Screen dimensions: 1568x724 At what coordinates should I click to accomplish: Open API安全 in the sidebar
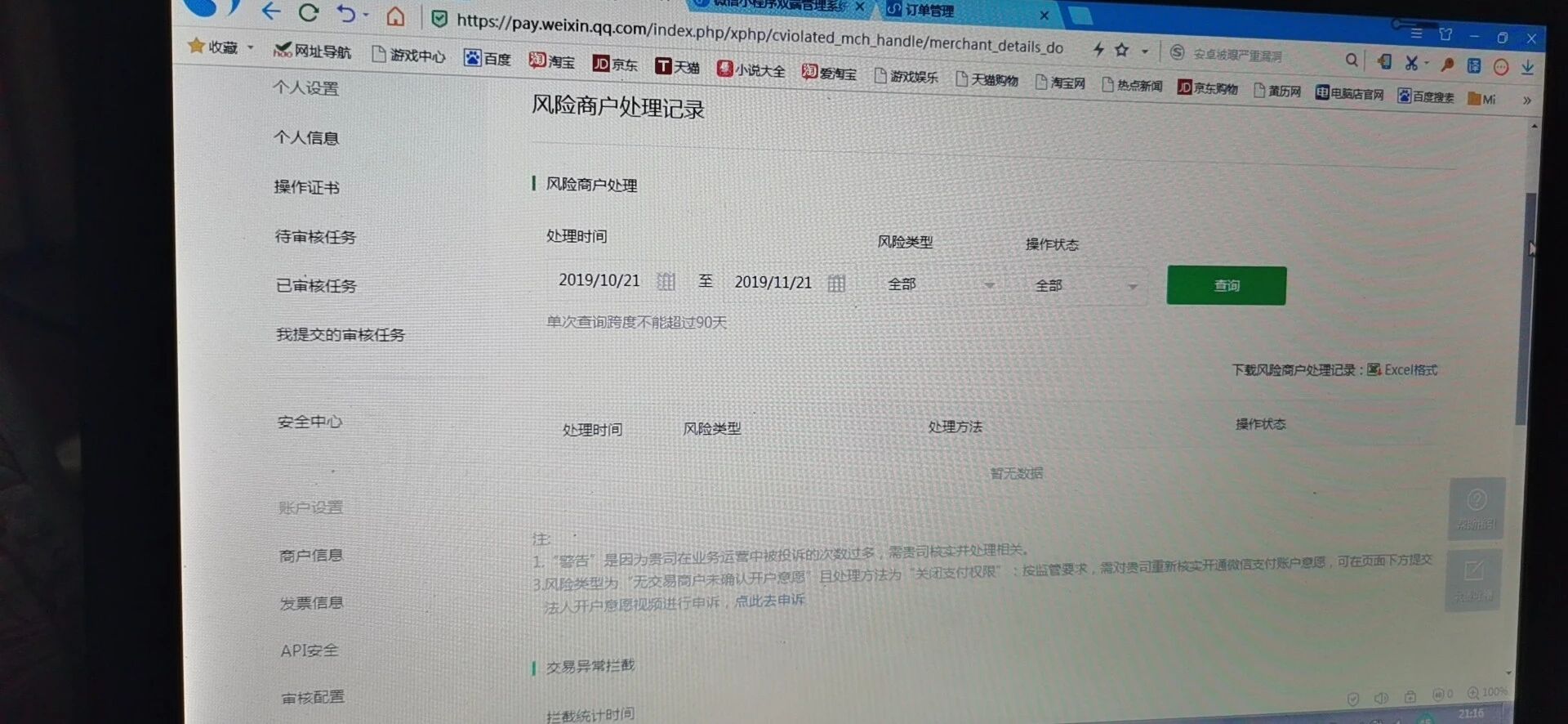[x=310, y=650]
